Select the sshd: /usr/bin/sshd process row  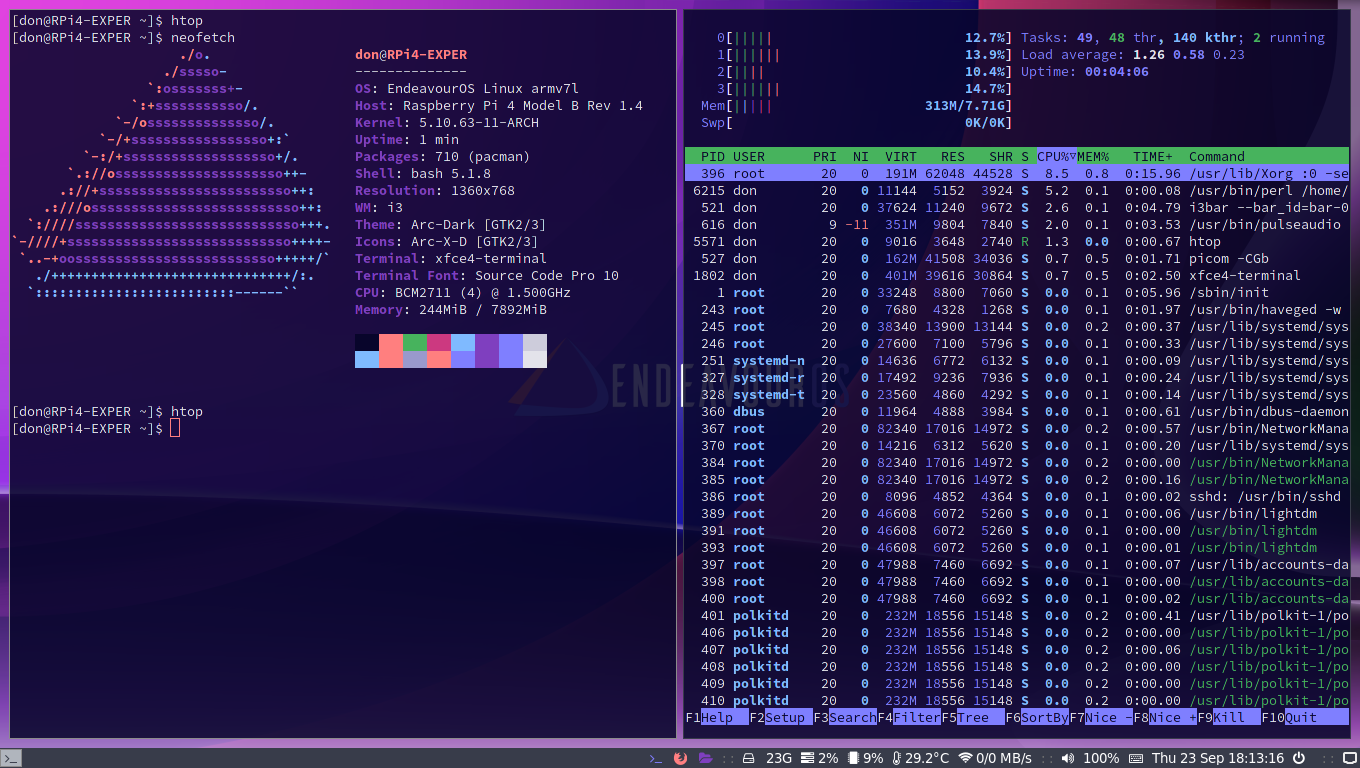[1017, 496]
